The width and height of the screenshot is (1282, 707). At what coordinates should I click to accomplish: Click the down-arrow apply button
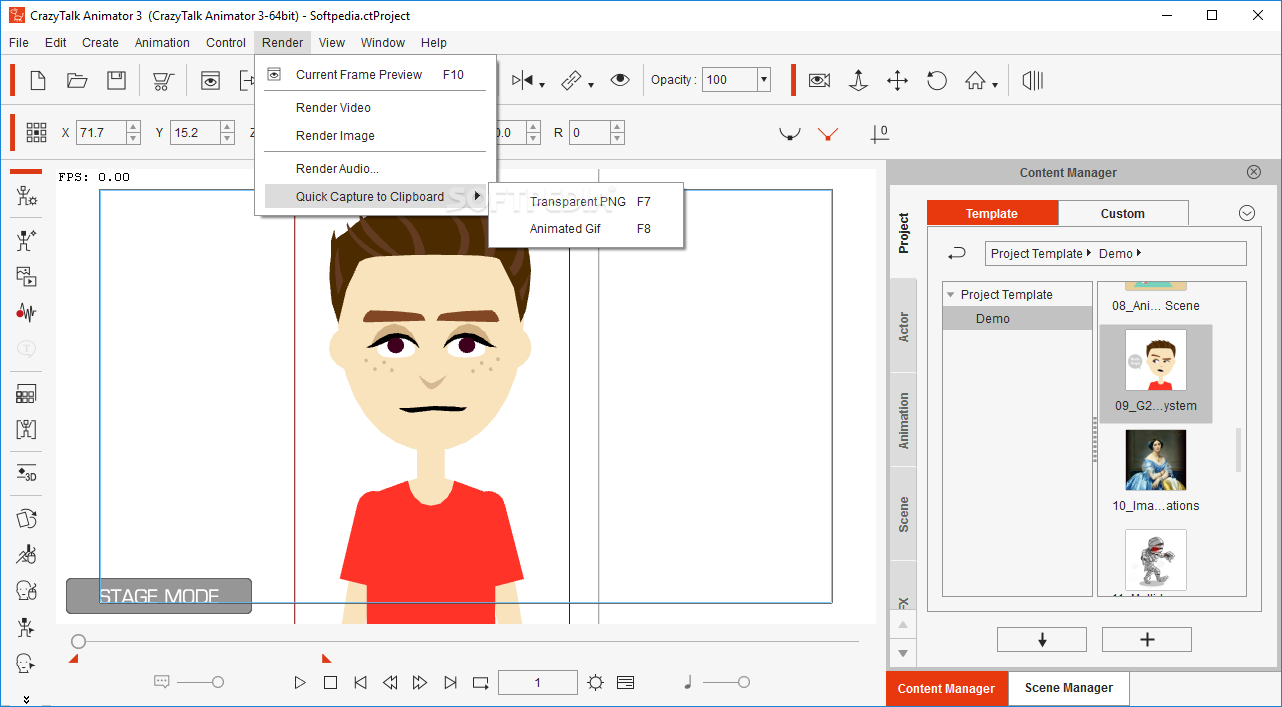[x=1041, y=640]
